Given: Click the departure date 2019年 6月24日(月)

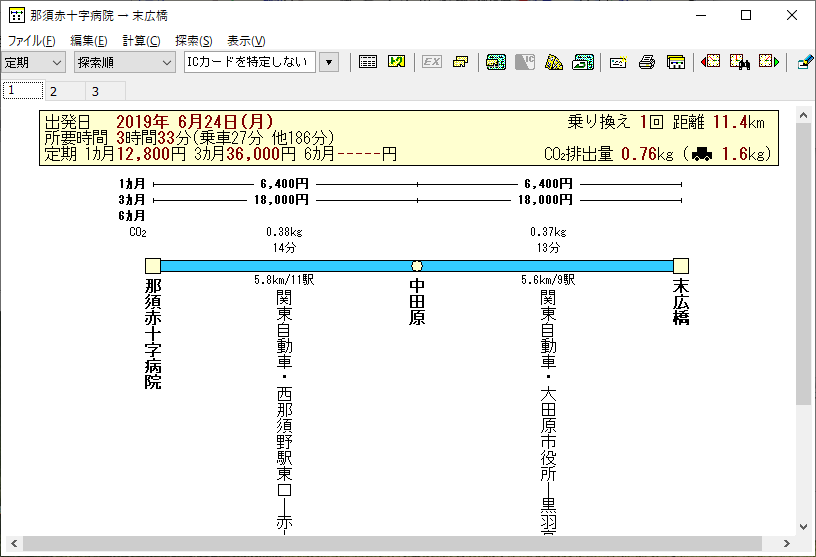Looking at the screenshot, I should 195,122.
